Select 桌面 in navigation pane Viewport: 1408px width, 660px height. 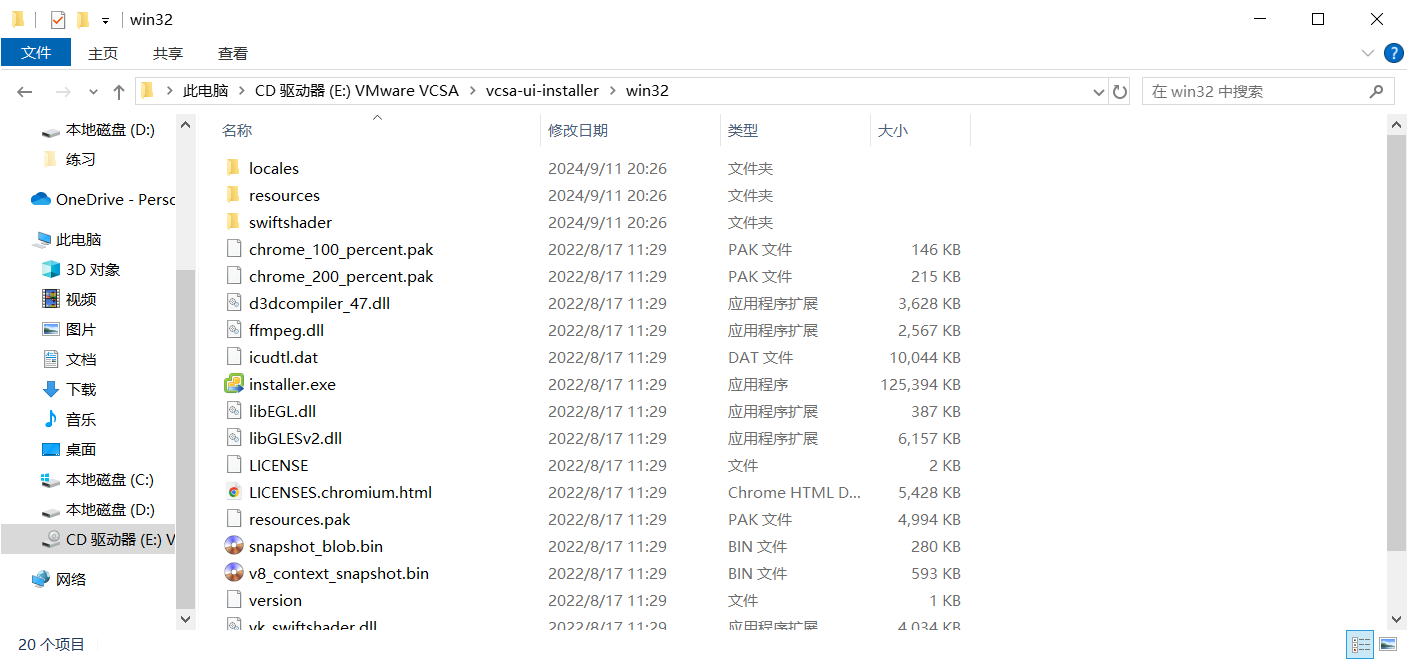click(x=81, y=449)
